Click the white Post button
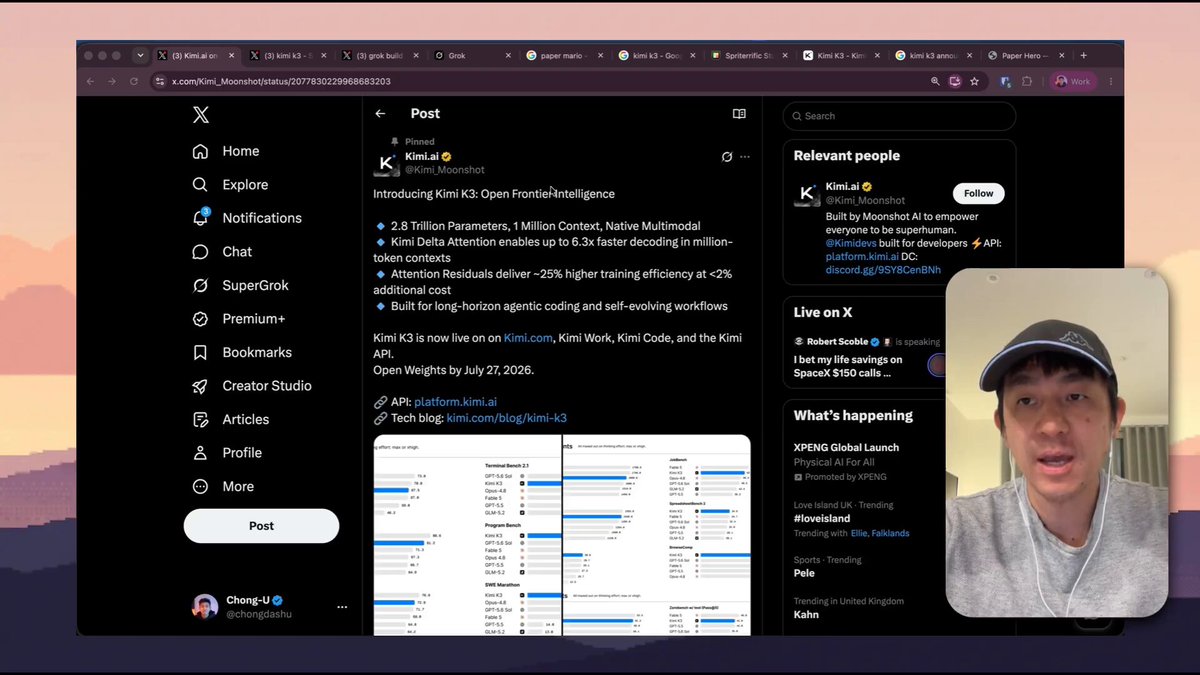This screenshot has height=675, width=1200. click(x=261, y=526)
